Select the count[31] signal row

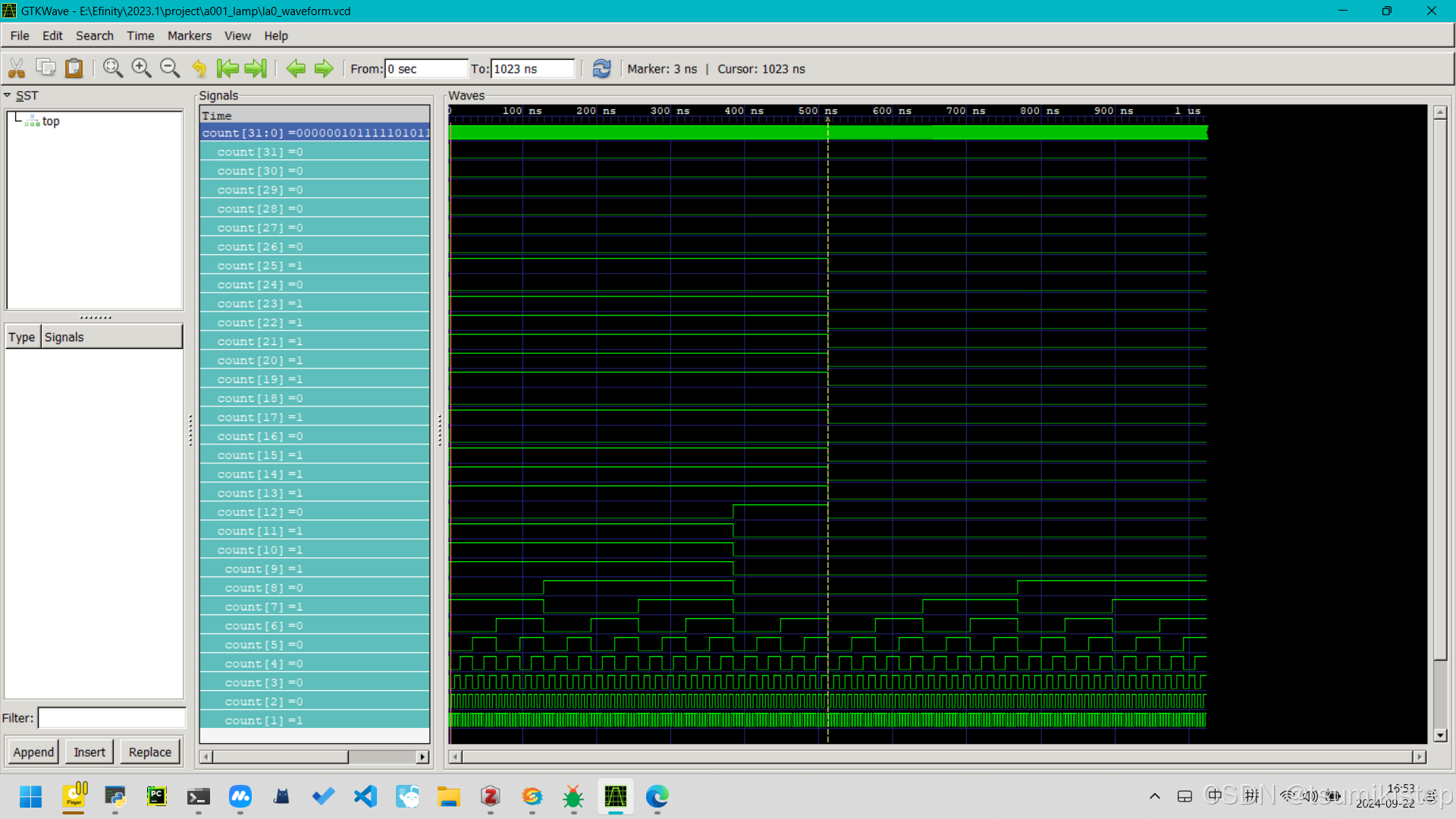click(315, 152)
